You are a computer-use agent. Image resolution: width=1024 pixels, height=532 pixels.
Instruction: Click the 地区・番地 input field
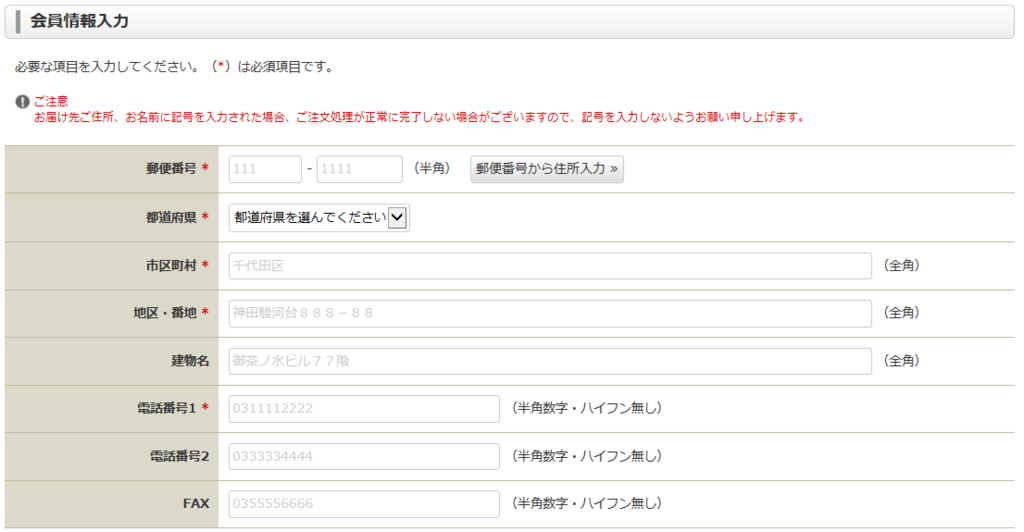click(x=550, y=313)
